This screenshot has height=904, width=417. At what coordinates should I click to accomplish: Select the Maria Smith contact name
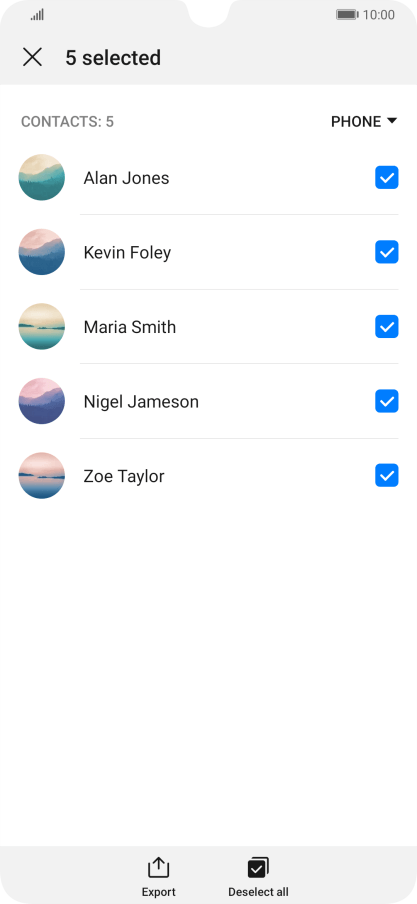point(130,327)
